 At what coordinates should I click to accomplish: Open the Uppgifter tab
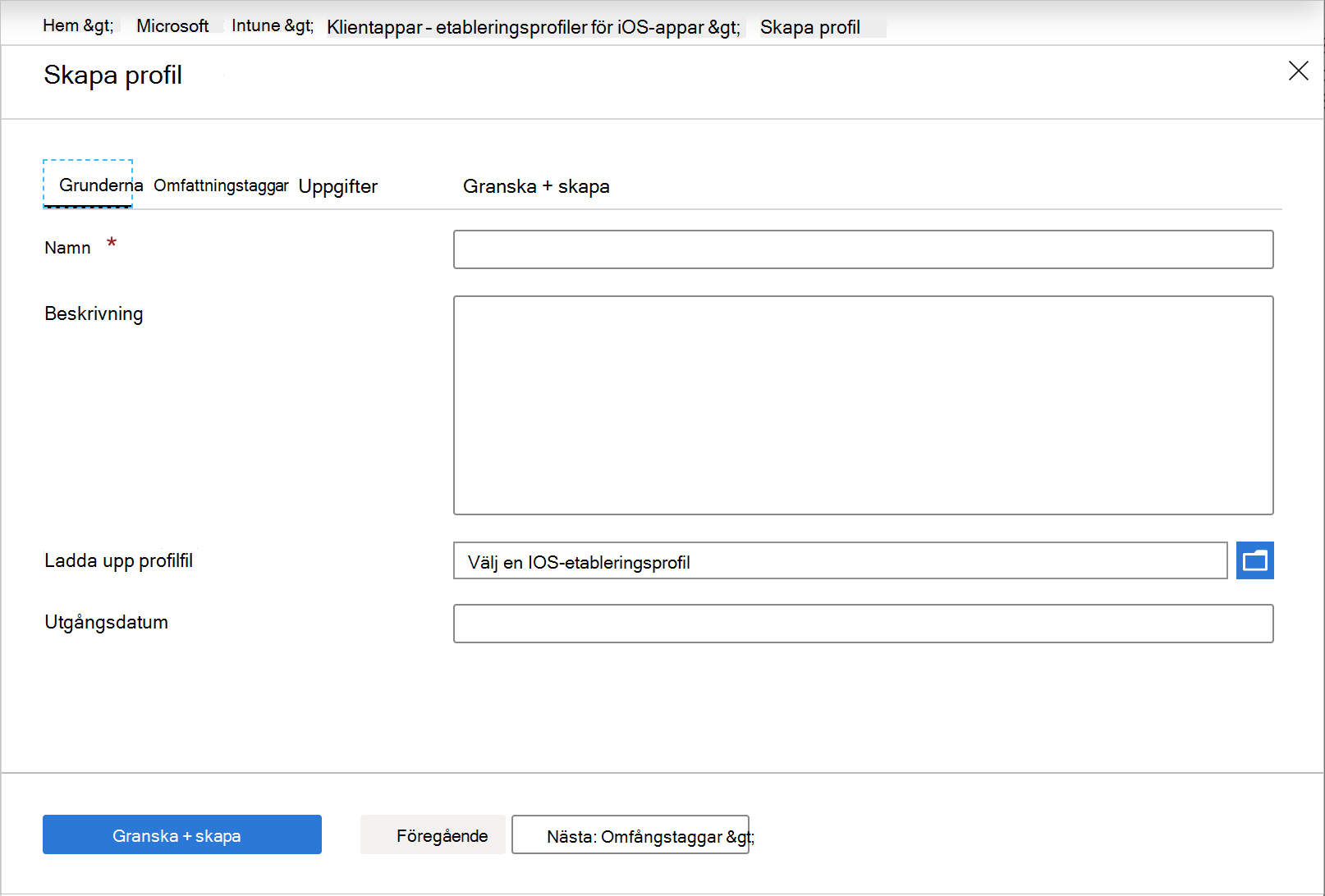[338, 186]
